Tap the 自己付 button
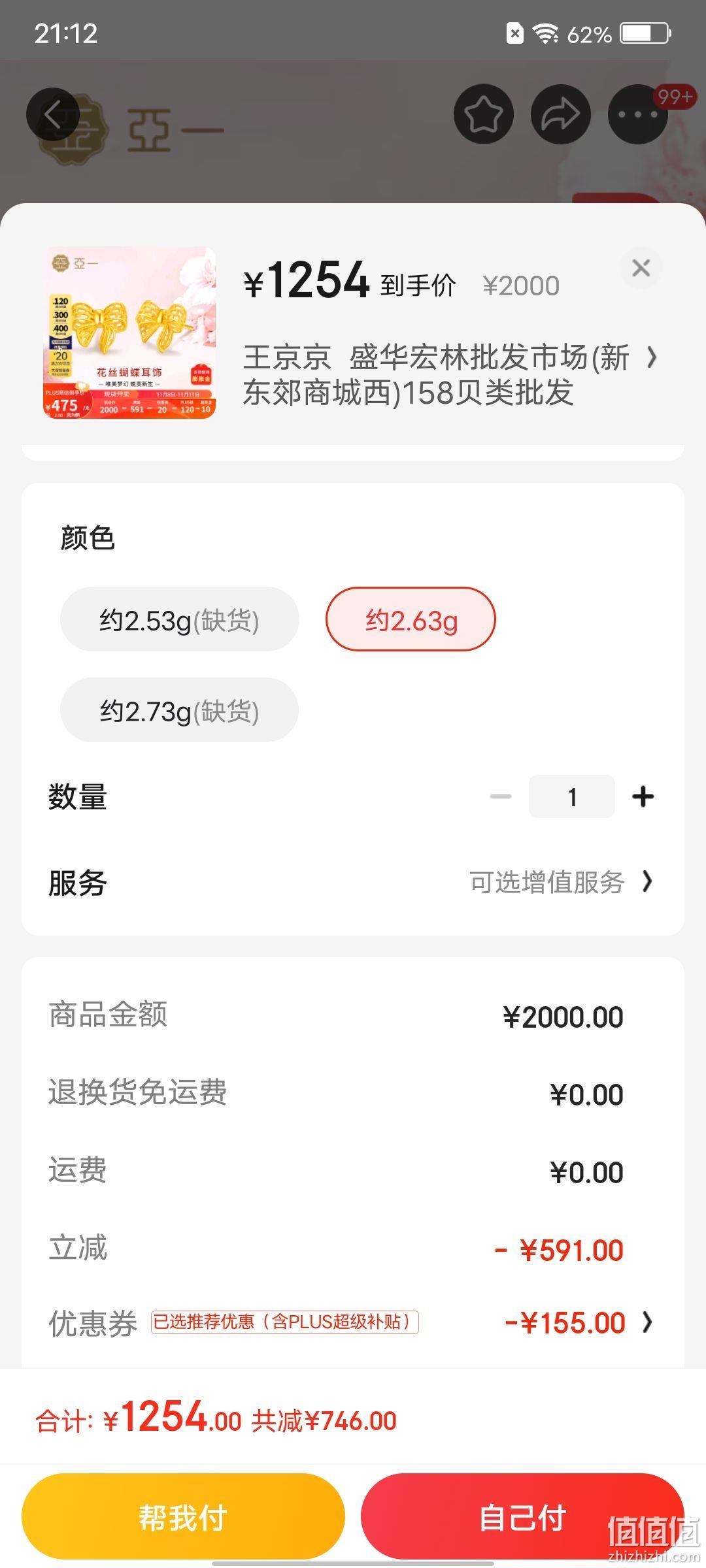Screen dimensions: 706x1568 523,1516
